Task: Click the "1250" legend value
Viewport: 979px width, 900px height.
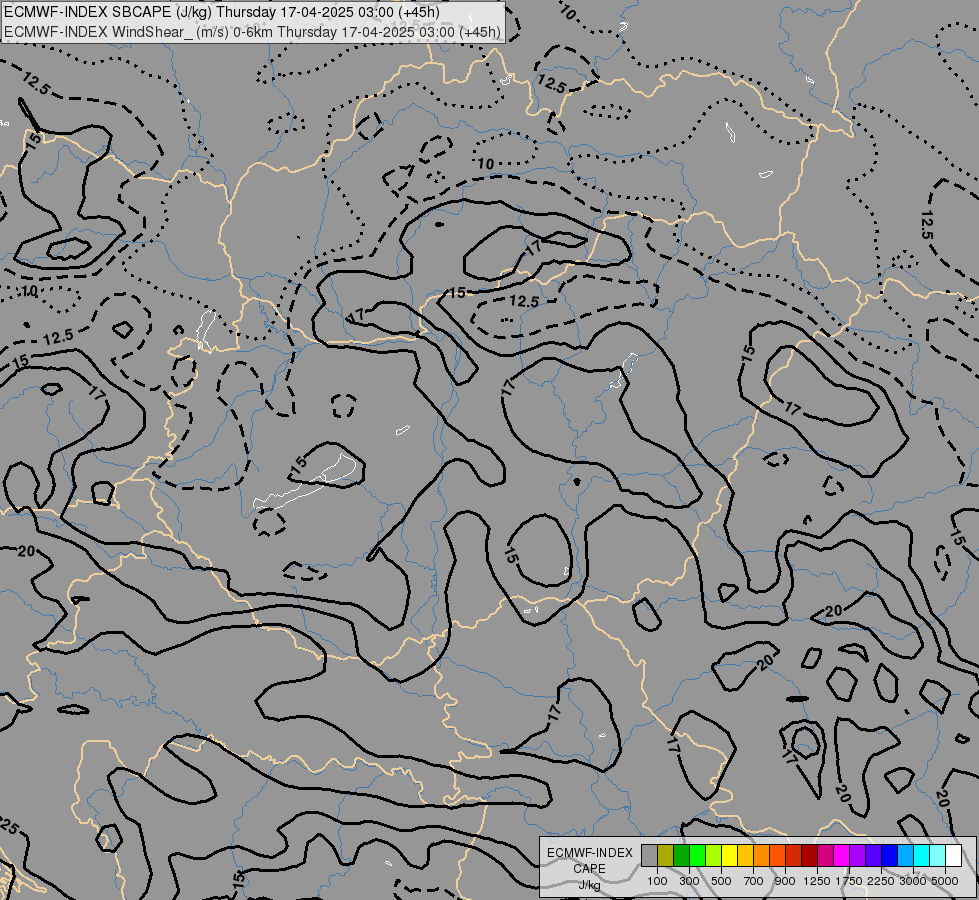Action: (x=817, y=881)
